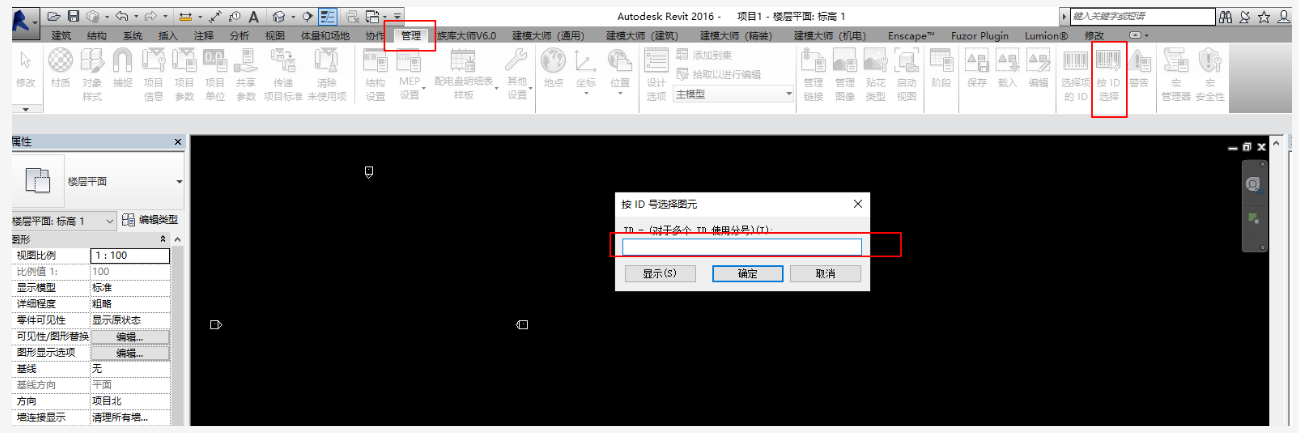Viewport: 1299px width, 433px height.
Task: Click the 警告 (Warnings) icon
Action: coord(1139,70)
